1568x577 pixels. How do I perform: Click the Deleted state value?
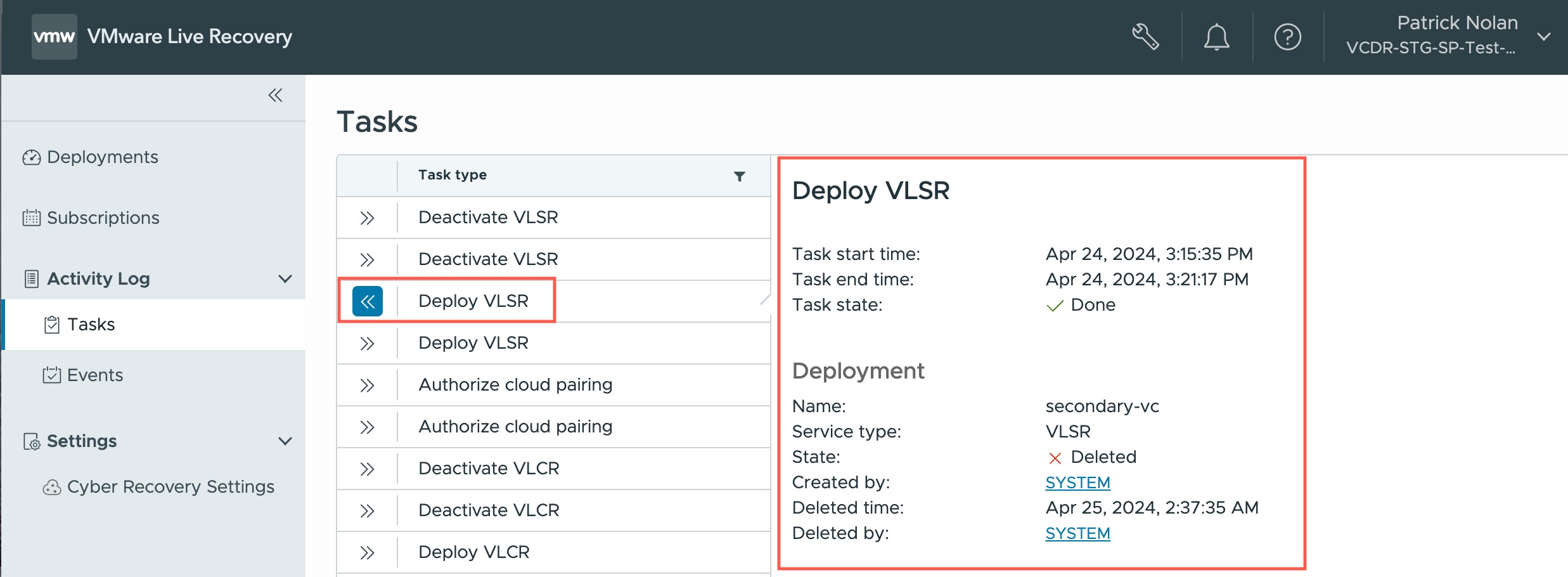(x=1103, y=457)
